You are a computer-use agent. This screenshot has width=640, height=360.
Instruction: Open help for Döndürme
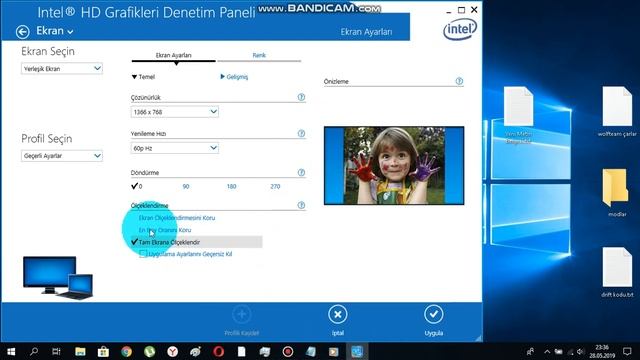(301, 172)
